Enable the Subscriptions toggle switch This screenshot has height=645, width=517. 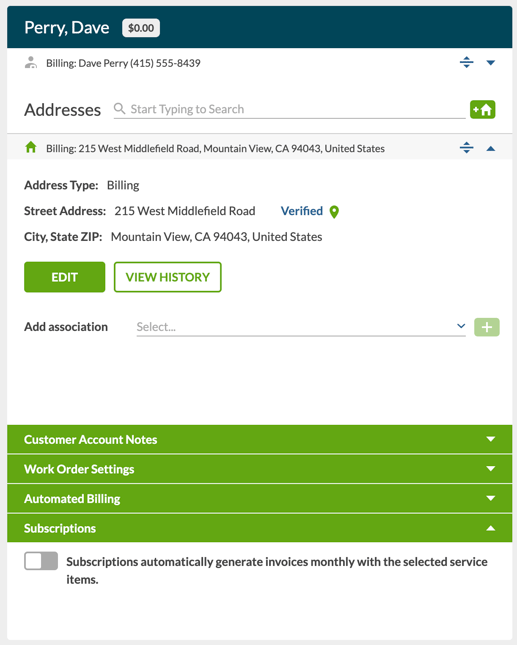point(41,561)
